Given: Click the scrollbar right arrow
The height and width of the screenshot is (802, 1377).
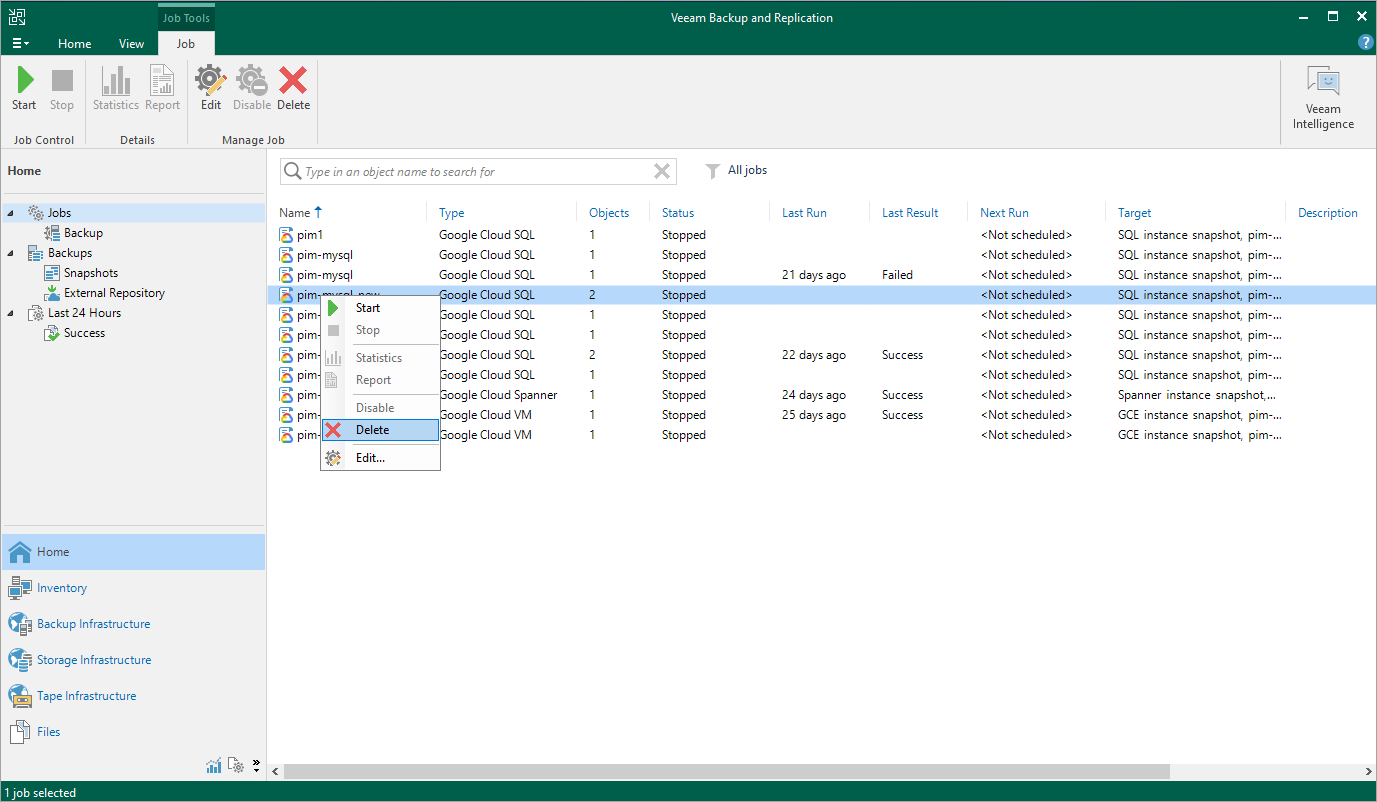Looking at the screenshot, I should [1368, 772].
